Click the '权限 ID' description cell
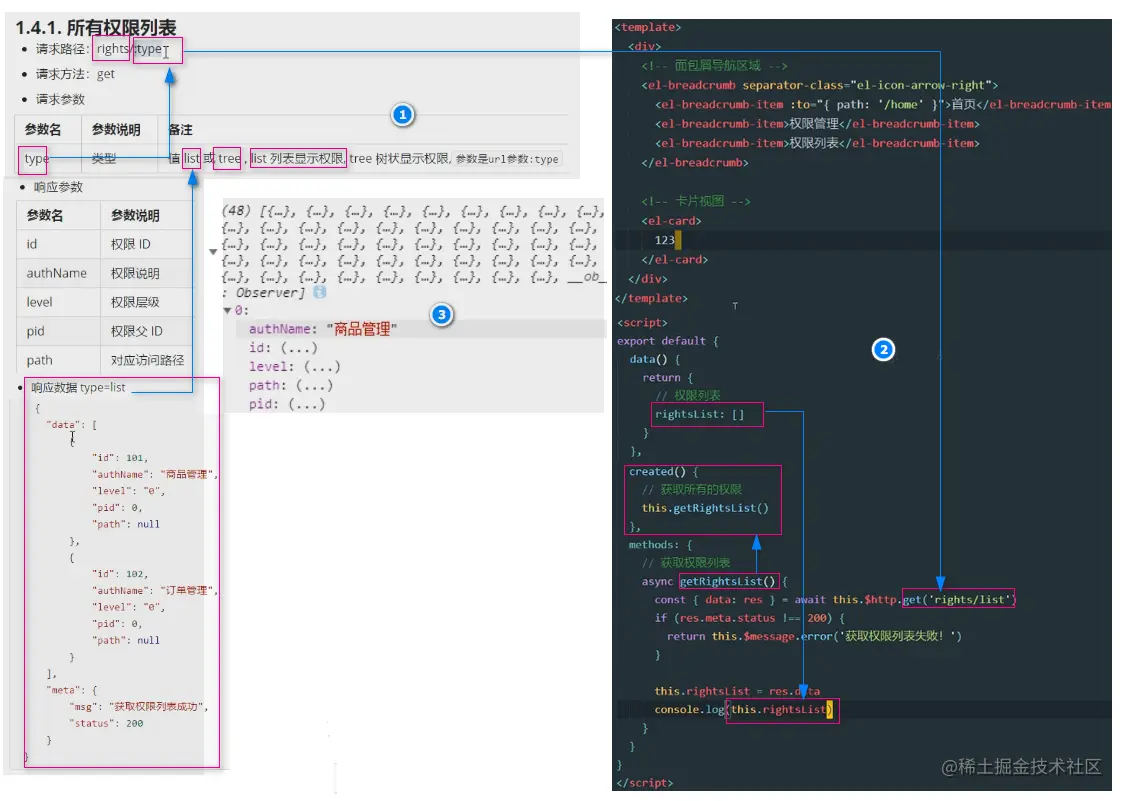Image resolution: width=1126 pixels, height=801 pixels. point(131,244)
